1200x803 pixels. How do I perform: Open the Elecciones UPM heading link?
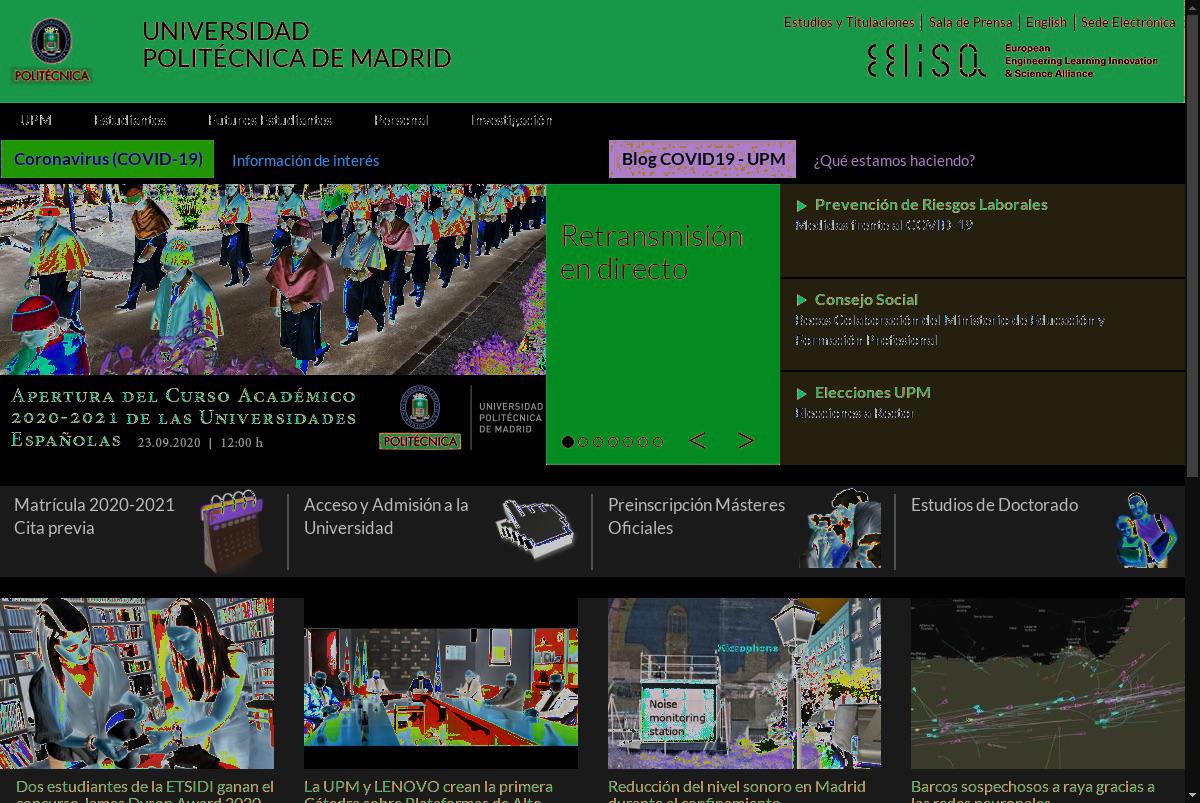coord(873,392)
